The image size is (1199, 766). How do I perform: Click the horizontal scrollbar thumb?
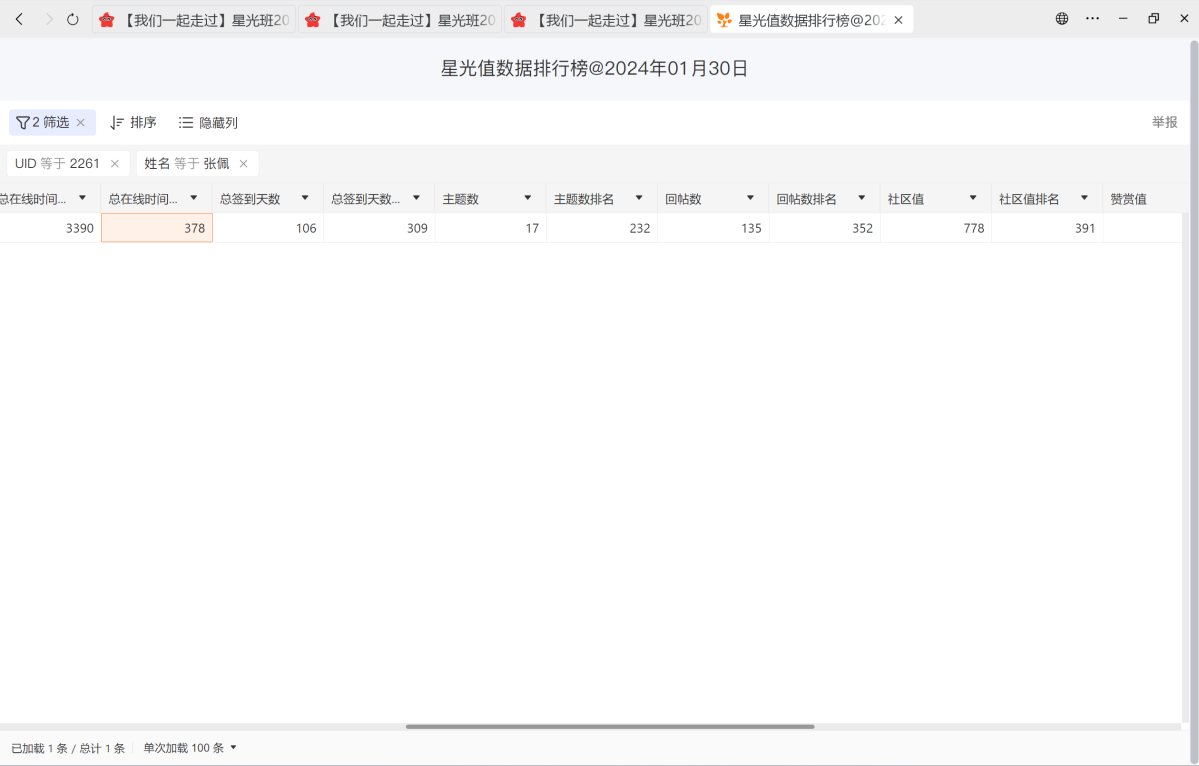[610, 727]
